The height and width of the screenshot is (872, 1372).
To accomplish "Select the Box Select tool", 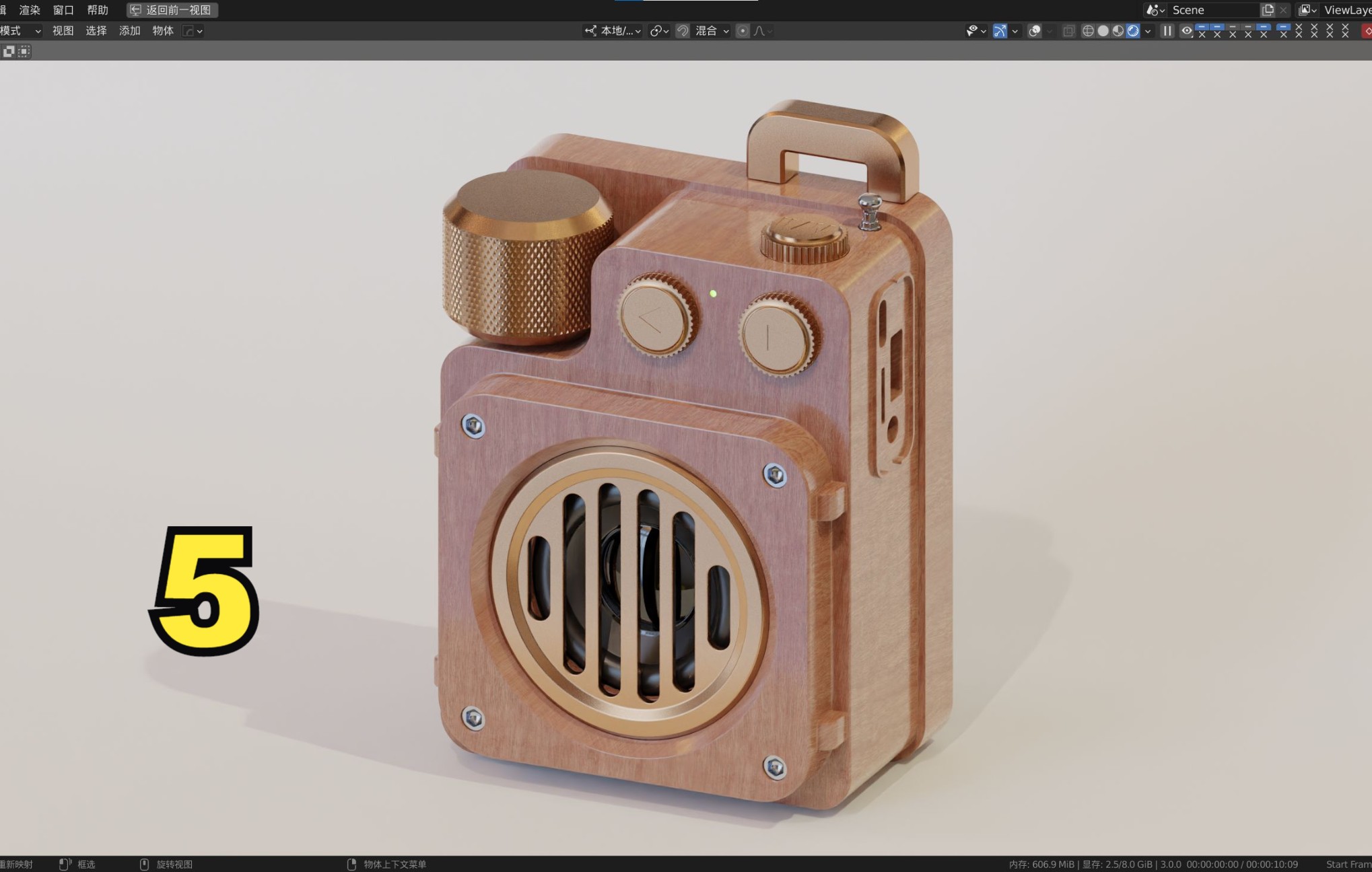I will coord(24,51).
